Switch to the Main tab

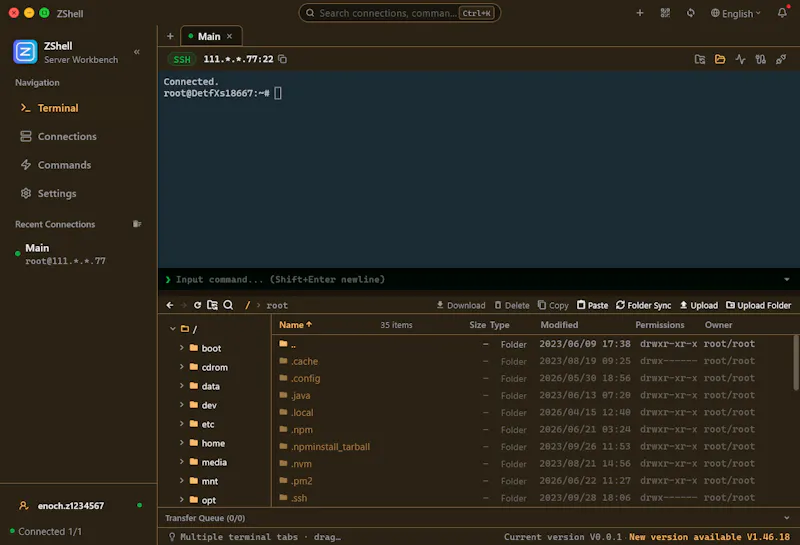point(209,36)
